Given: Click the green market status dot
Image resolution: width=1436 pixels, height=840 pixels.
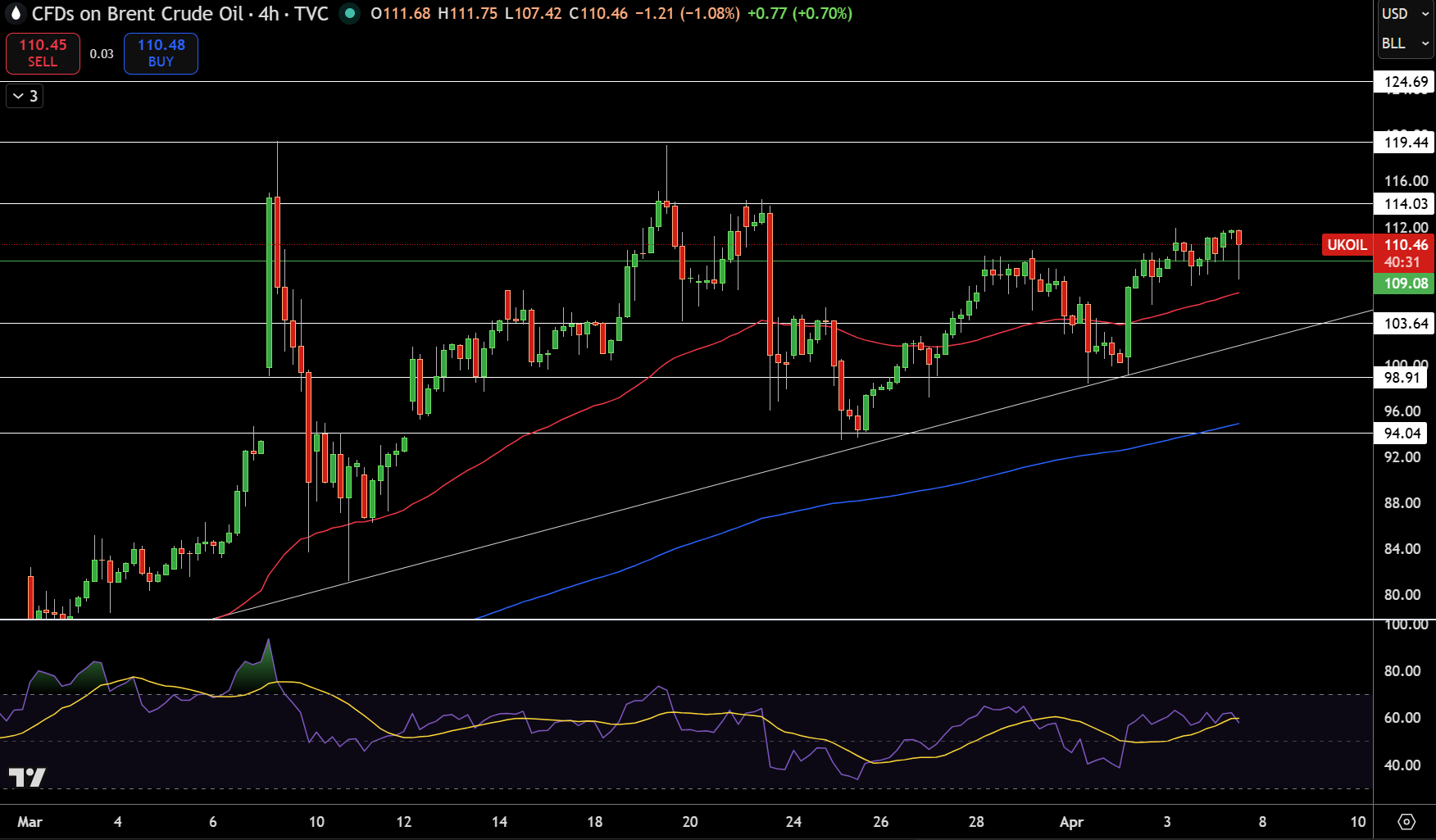Looking at the screenshot, I should click(350, 13).
